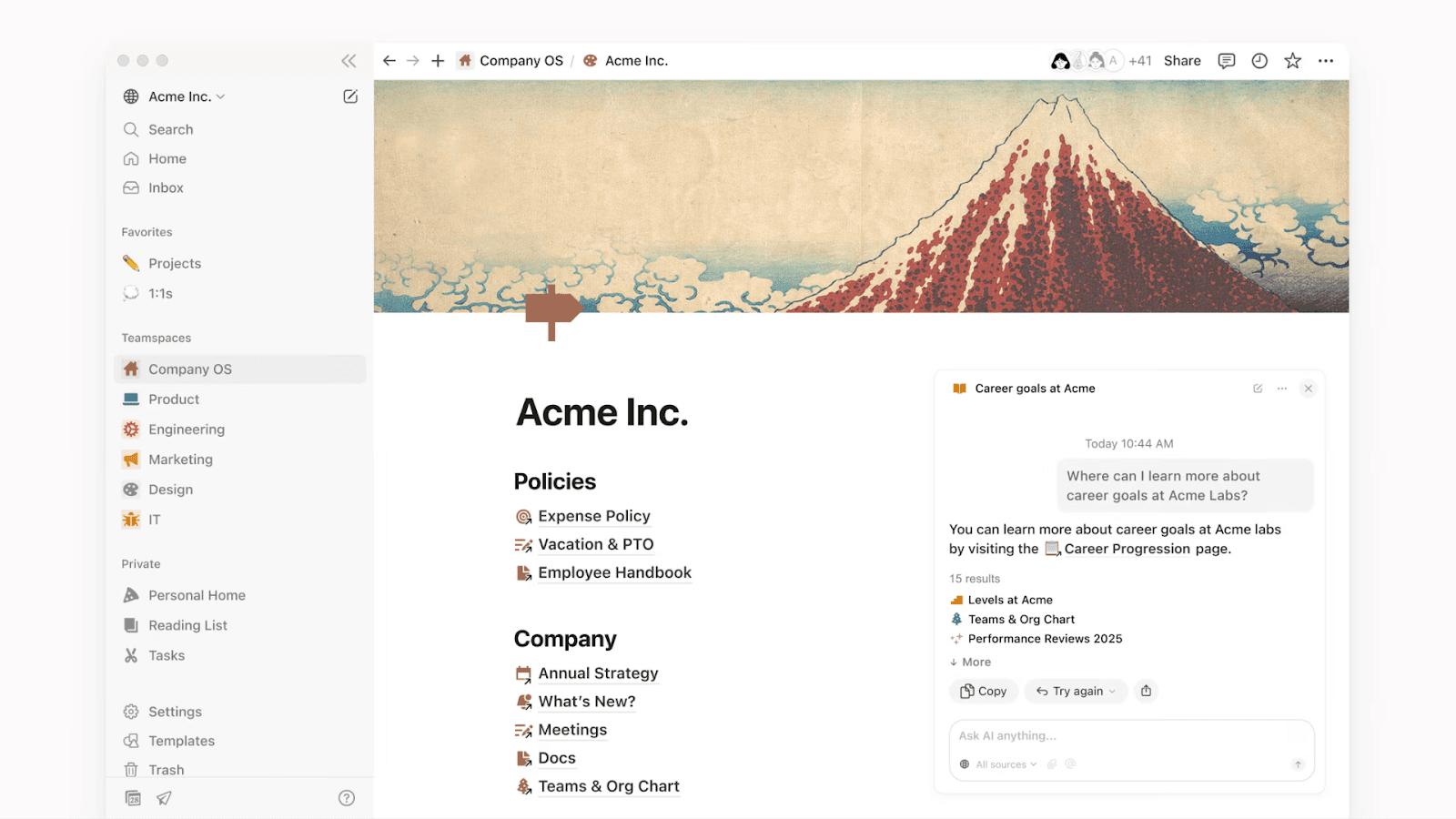This screenshot has height=819, width=1456.
Task: Copy the AI response
Action: [x=984, y=691]
